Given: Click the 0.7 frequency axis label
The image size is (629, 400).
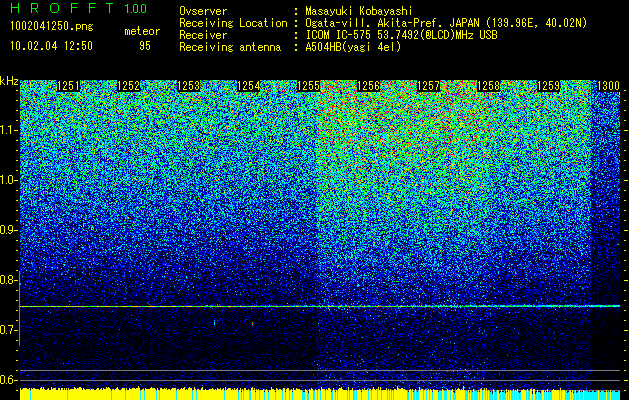Looking at the screenshot, I should tap(8, 330).
